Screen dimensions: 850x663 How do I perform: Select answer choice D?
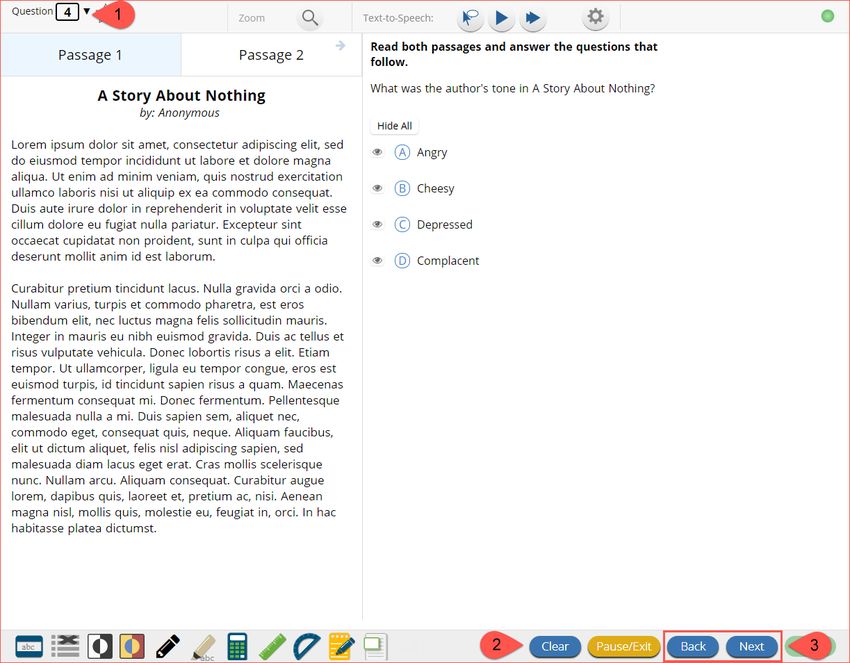tap(402, 261)
